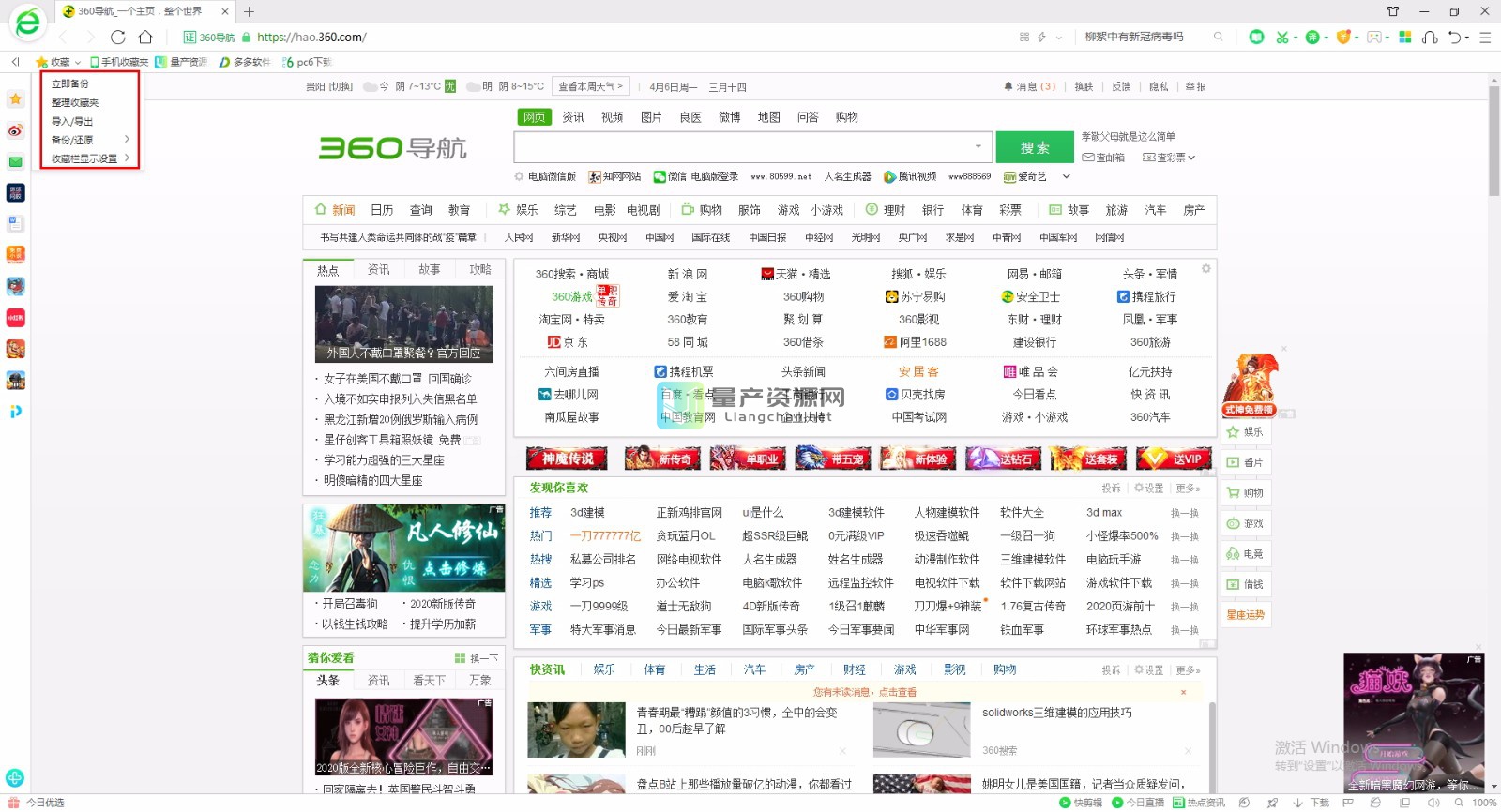
Task: Switch search type to 资讯 tab
Action: (x=573, y=117)
